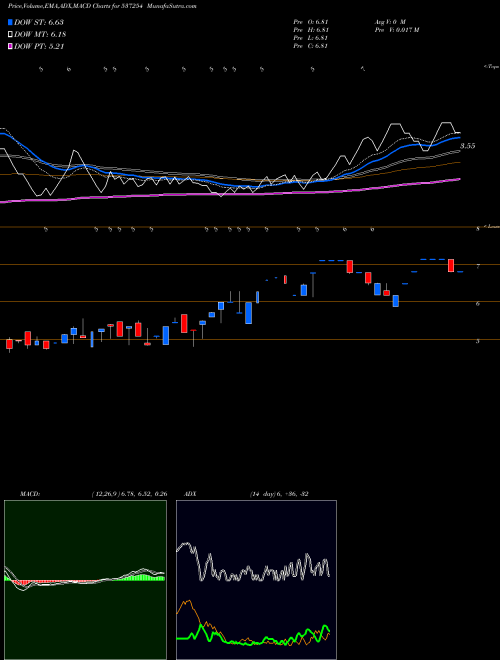Select the 'DOW ST: 6.63' legend label
500x660 pixels.
pos(39,22)
